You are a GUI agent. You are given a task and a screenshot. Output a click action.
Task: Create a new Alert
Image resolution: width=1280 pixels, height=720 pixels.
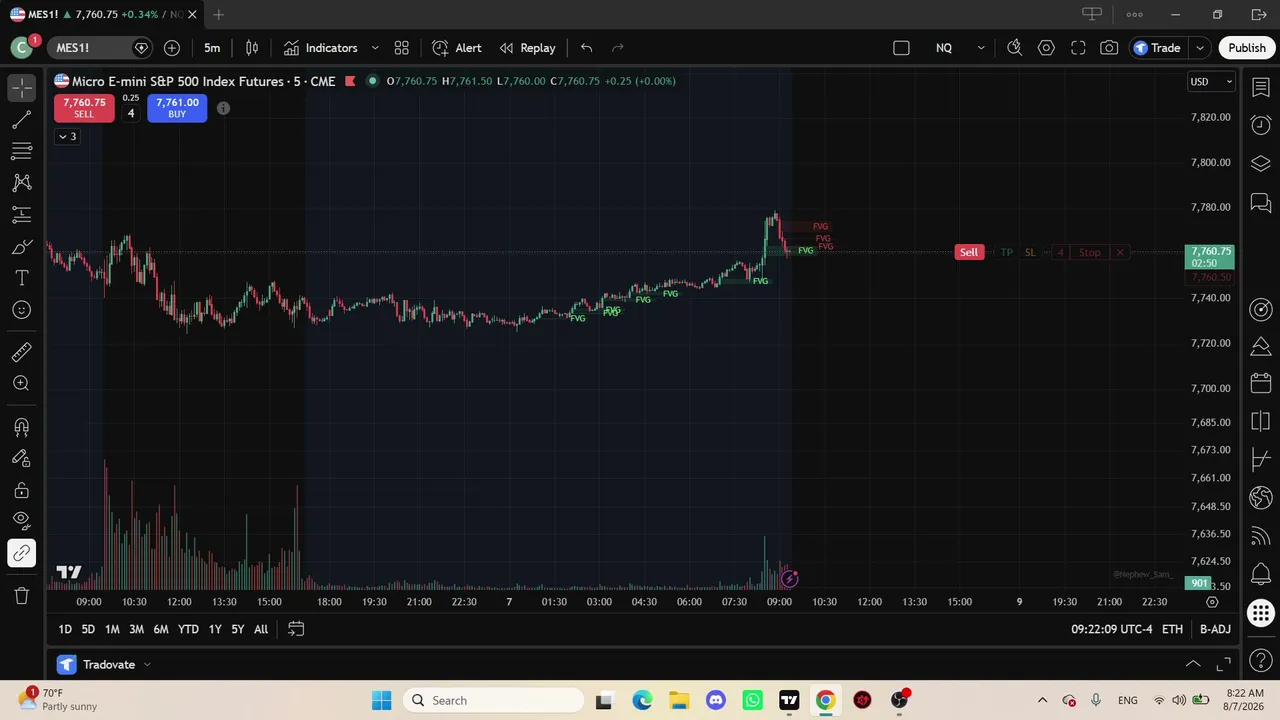[457, 48]
